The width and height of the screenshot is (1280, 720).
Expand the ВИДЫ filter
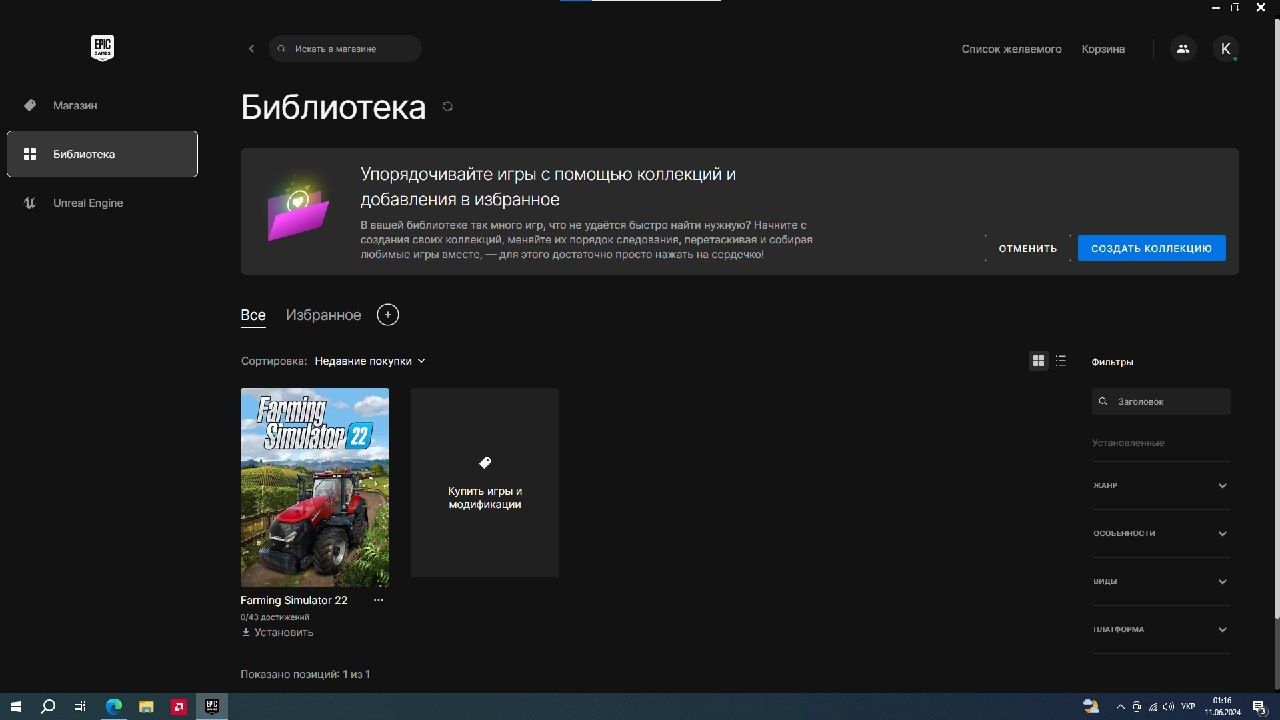(x=1161, y=581)
